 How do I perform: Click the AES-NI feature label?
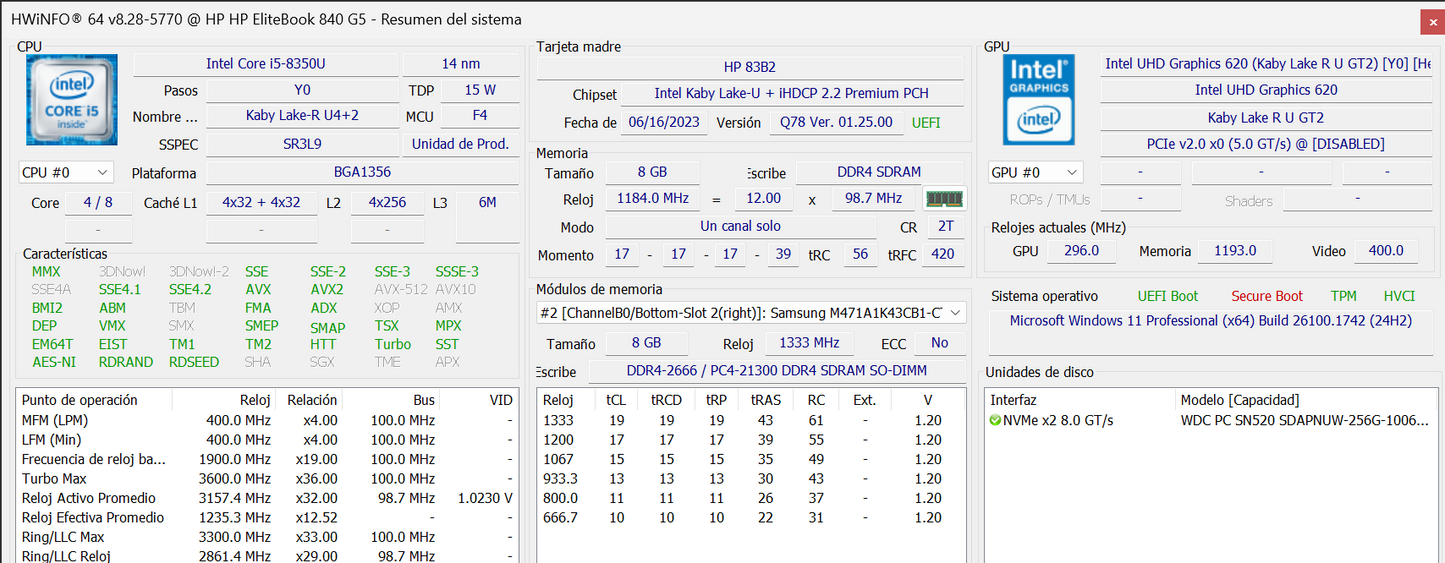53,362
